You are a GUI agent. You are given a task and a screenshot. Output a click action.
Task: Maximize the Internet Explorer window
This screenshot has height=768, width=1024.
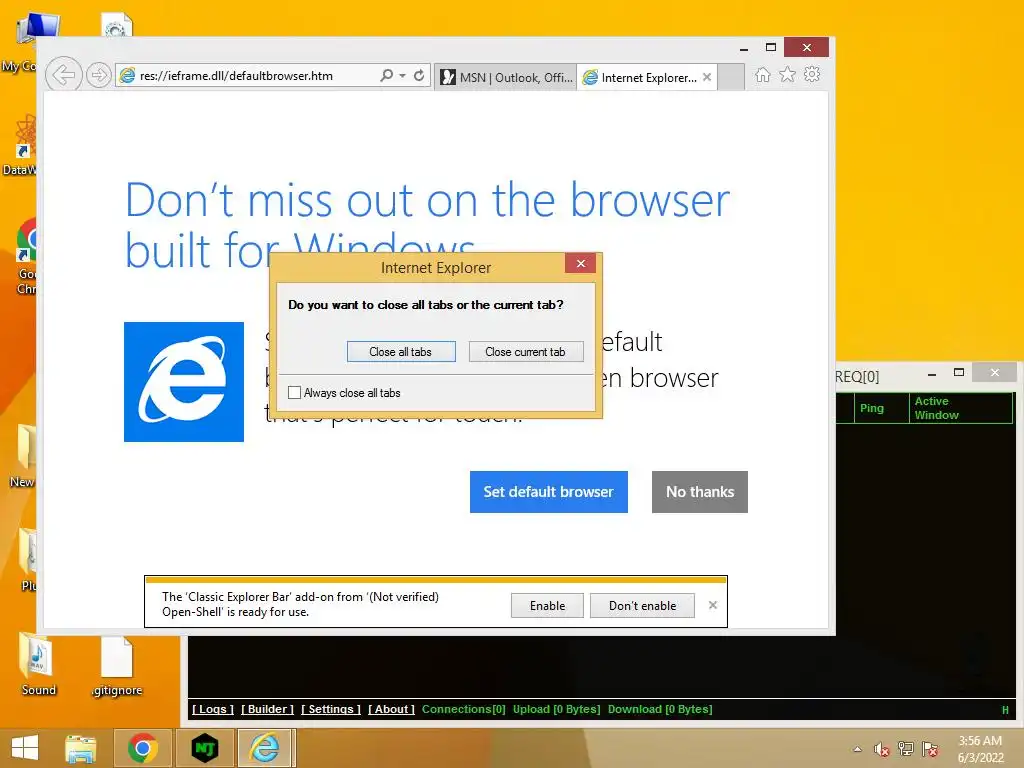coord(771,47)
